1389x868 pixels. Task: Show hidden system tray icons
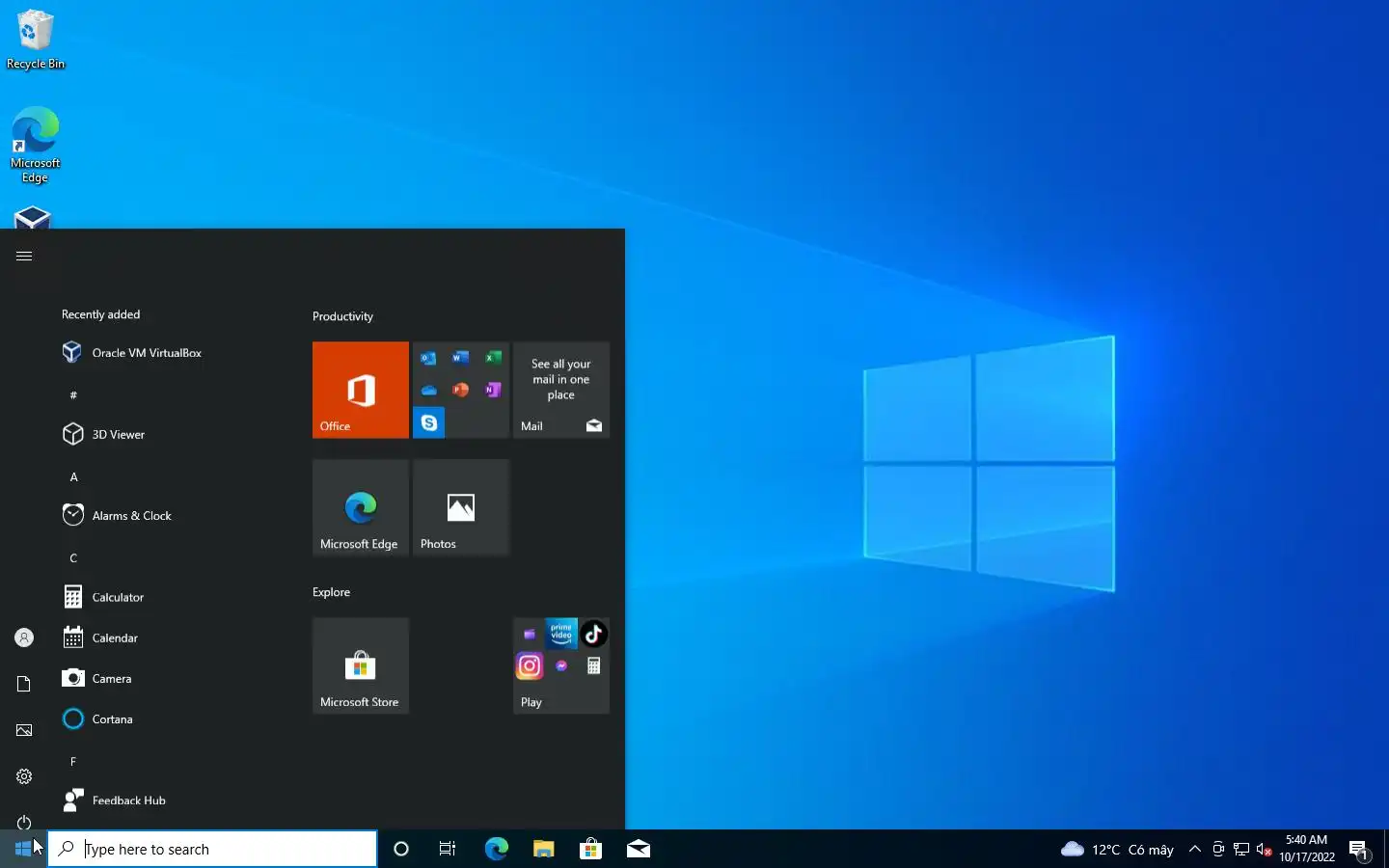1194,849
